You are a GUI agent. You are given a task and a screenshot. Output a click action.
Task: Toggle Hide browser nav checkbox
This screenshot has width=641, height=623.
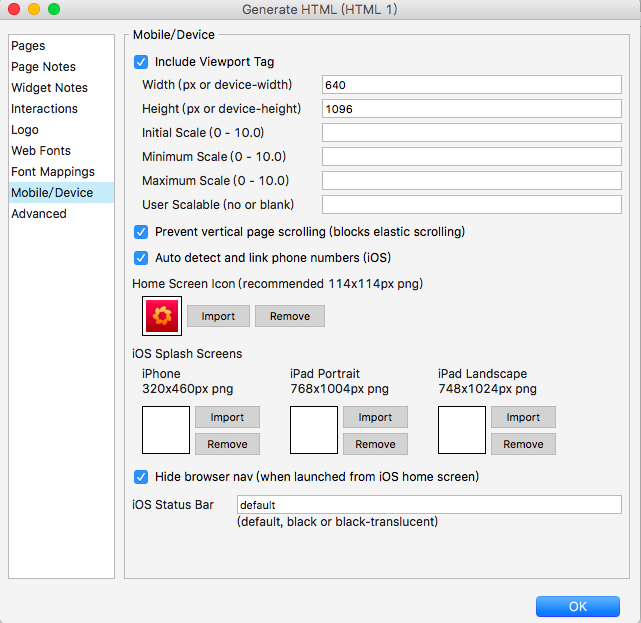point(141,477)
